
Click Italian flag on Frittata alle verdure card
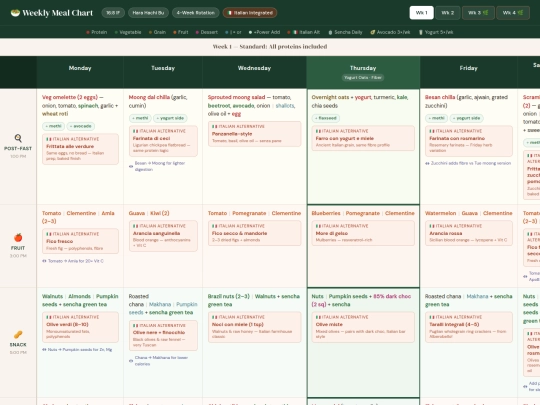click(49, 139)
